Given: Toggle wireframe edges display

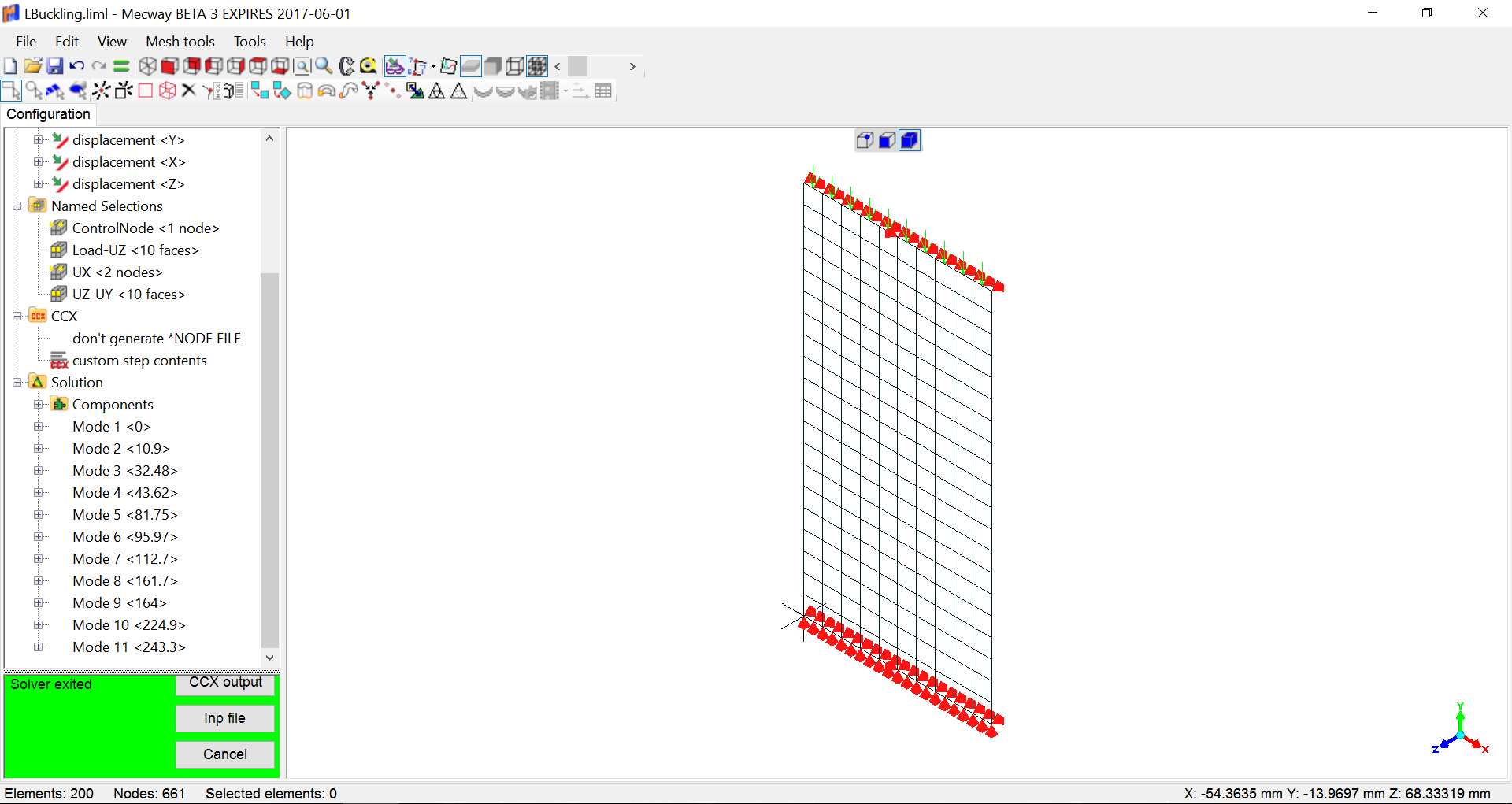Looking at the screenshot, I should [x=514, y=66].
